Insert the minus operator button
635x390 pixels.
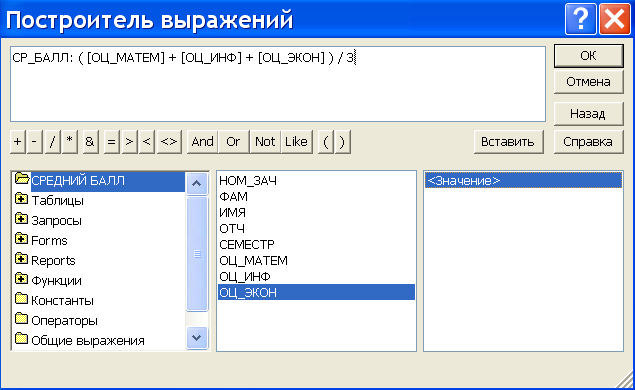[34, 142]
